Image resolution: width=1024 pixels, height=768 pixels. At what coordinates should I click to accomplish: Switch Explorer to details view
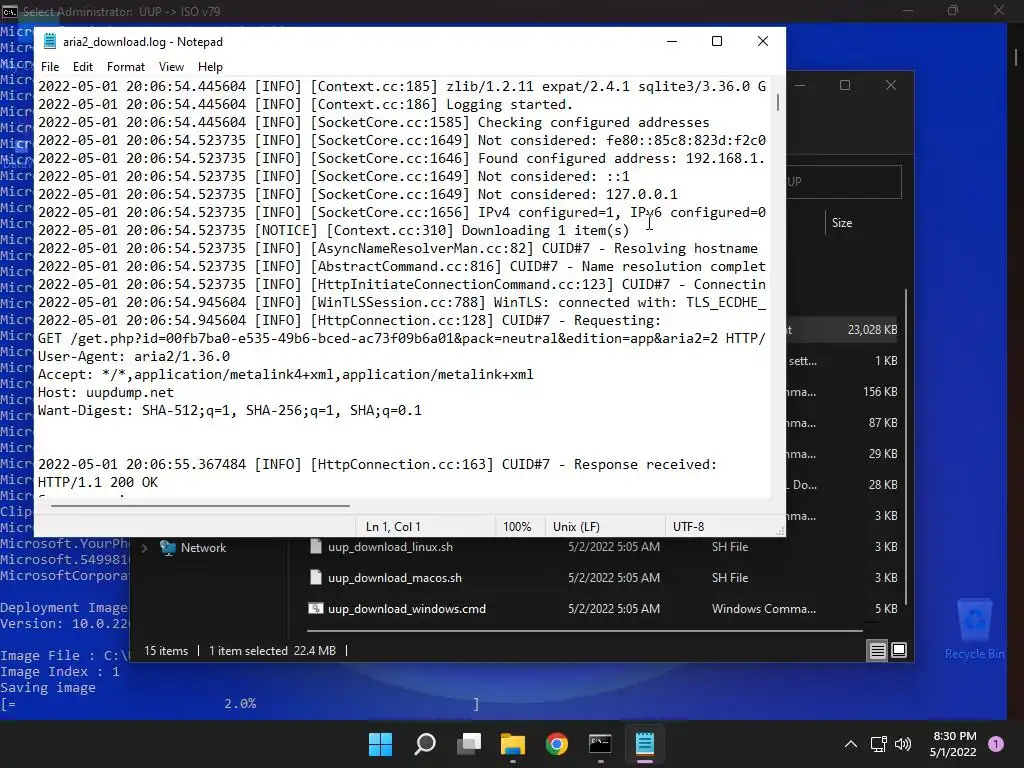click(877, 650)
